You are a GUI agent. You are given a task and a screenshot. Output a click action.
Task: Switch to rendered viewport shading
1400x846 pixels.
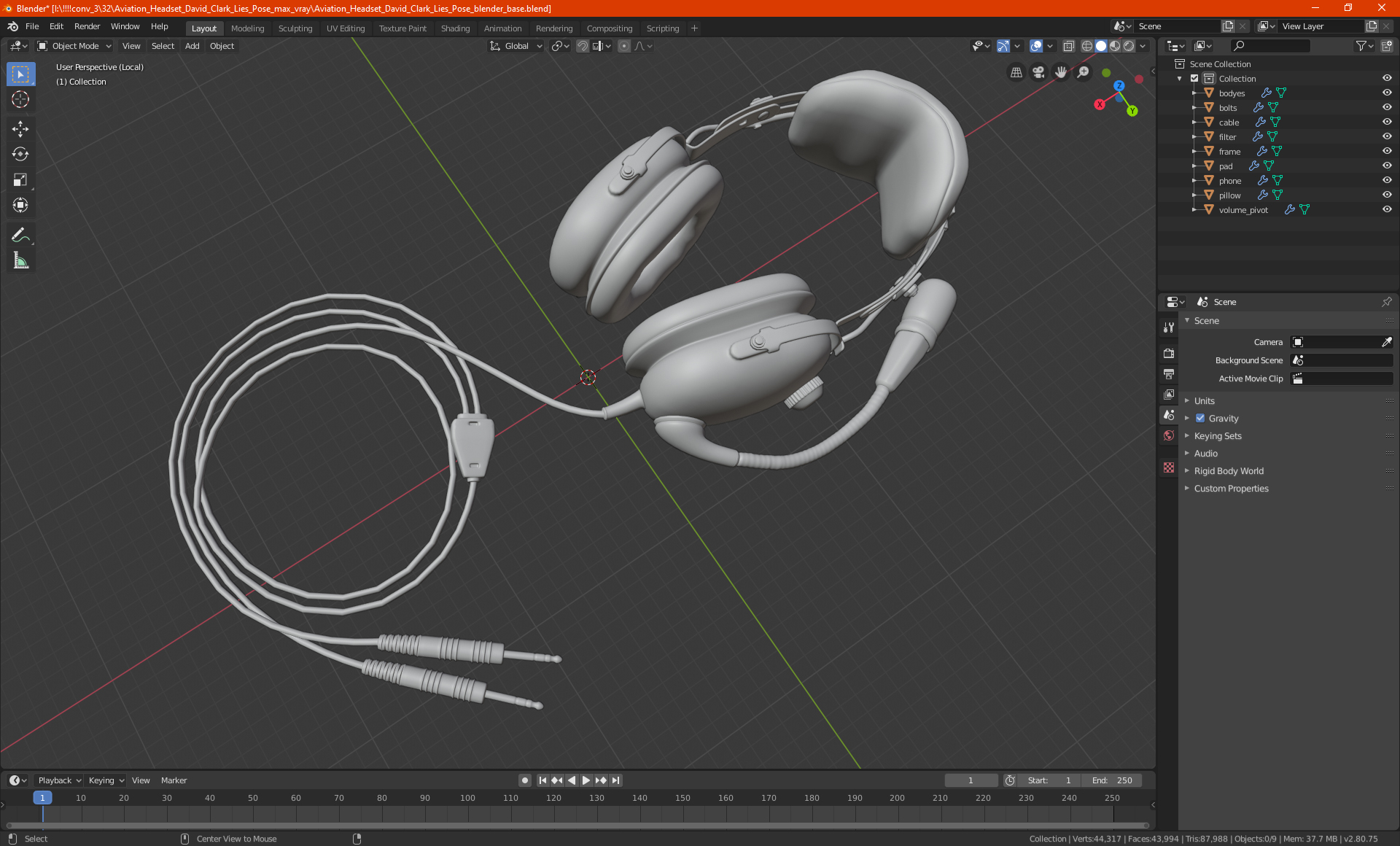click(x=1129, y=46)
